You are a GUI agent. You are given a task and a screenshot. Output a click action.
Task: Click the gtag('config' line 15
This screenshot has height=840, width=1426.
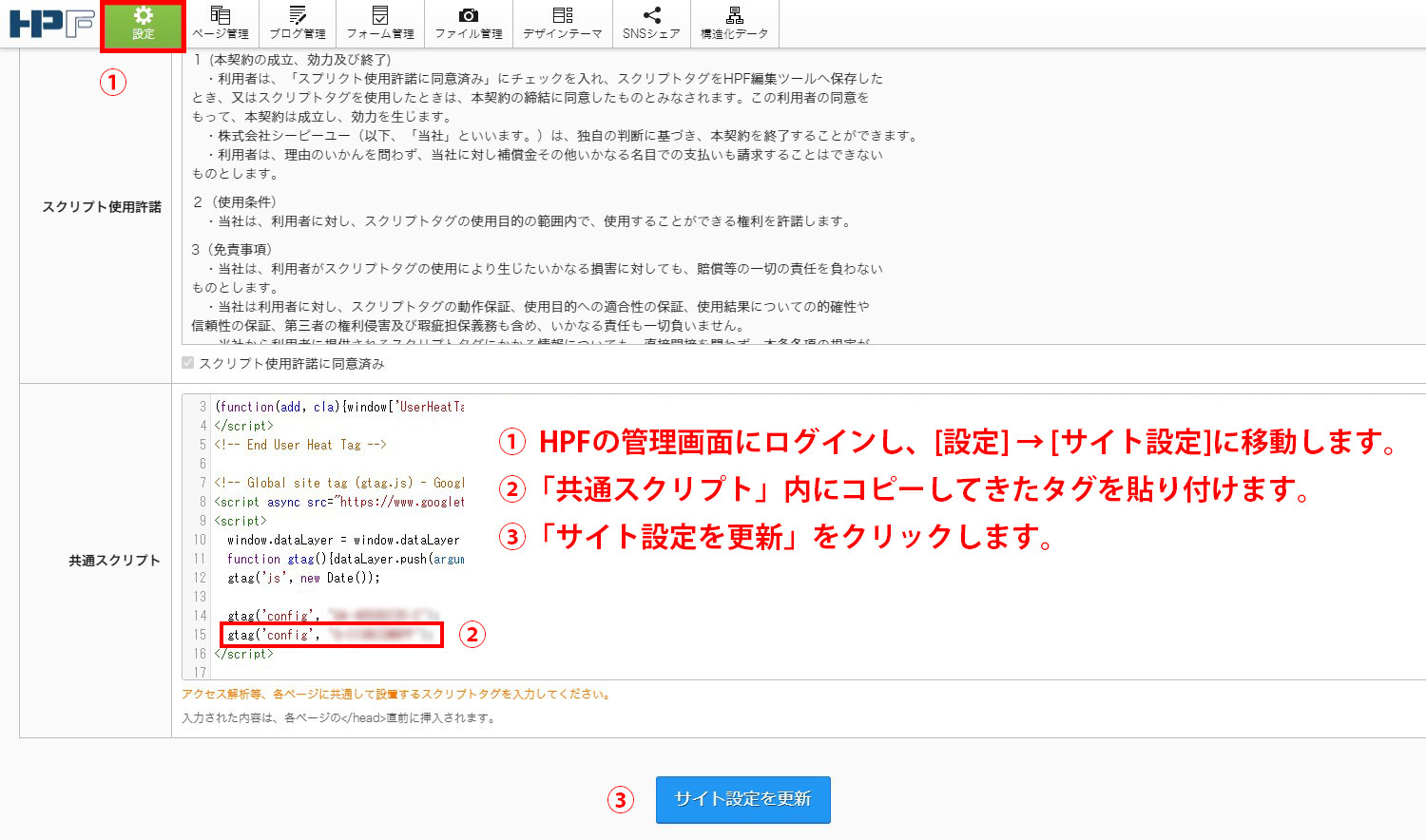click(x=332, y=635)
